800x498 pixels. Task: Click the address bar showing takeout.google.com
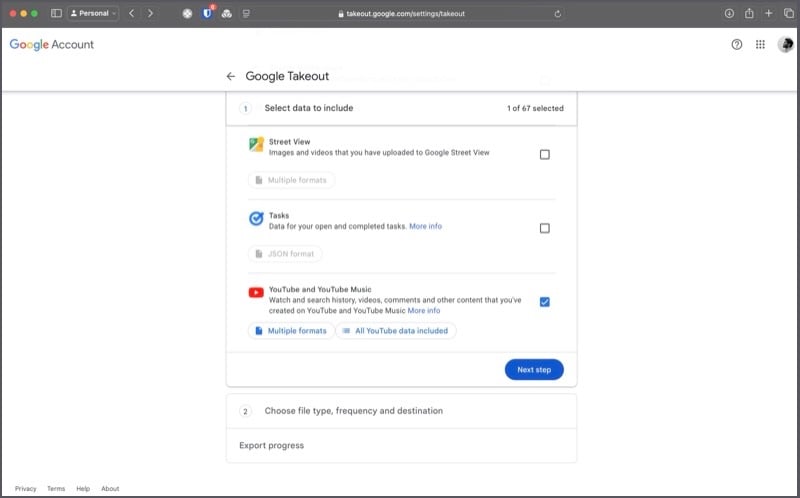(401, 14)
